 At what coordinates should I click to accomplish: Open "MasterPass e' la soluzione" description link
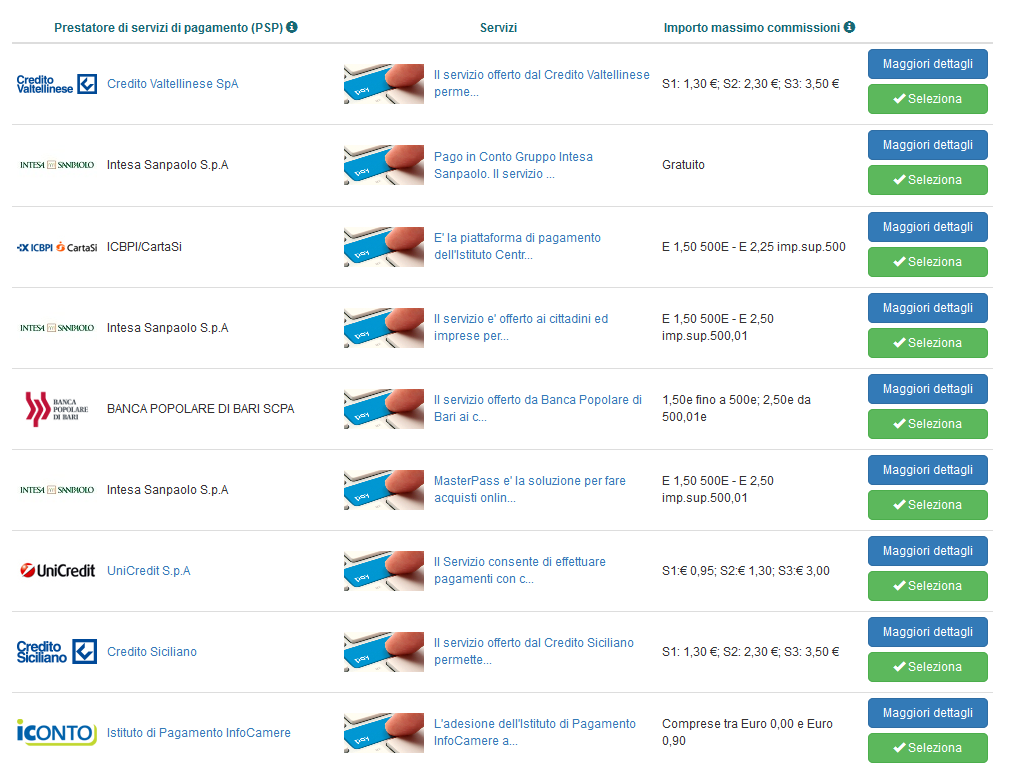(x=530, y=490)
